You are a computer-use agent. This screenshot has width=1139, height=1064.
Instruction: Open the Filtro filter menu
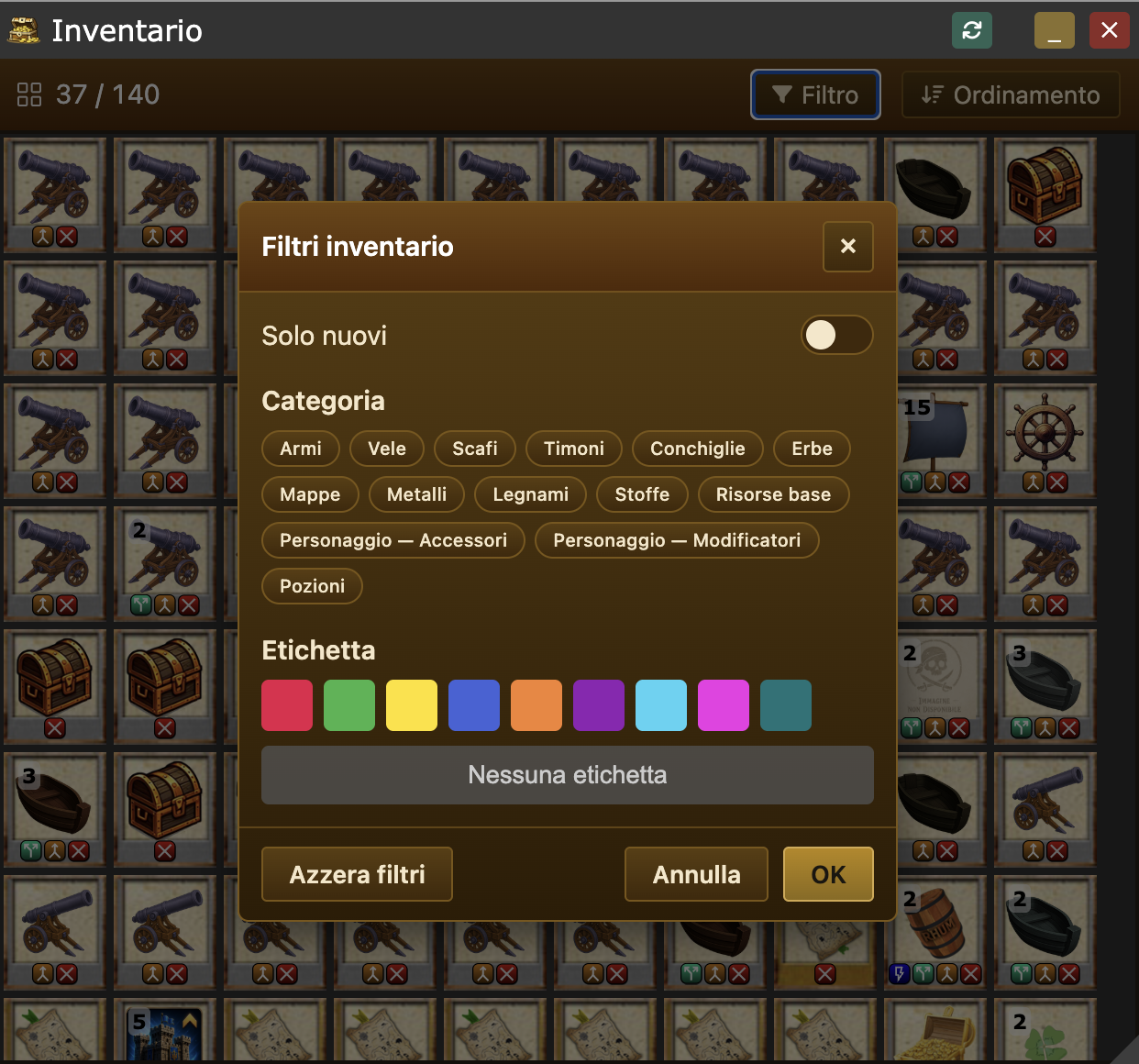815,95
